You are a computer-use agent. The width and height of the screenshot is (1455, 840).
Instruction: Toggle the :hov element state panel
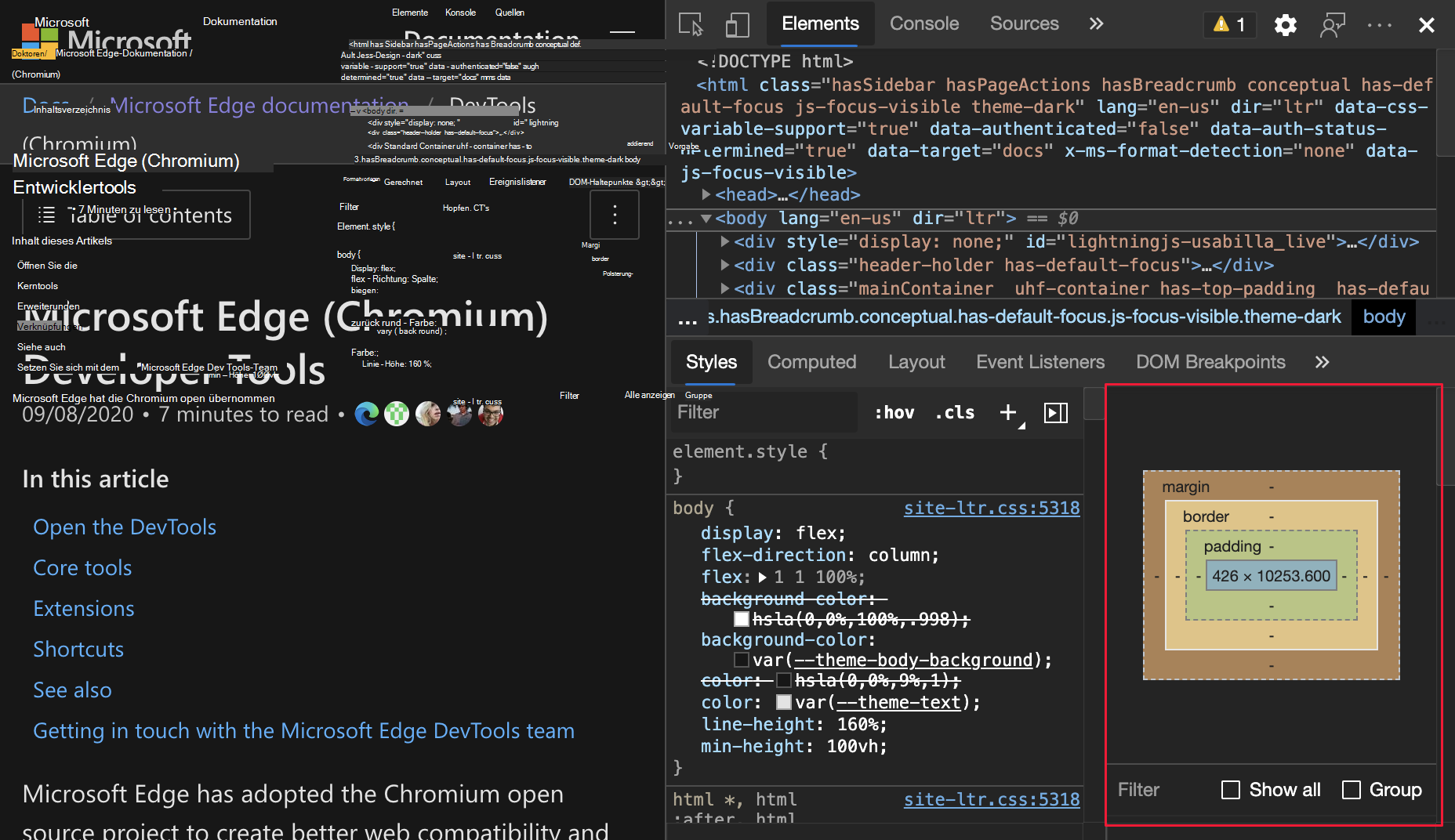coord(894,413)
